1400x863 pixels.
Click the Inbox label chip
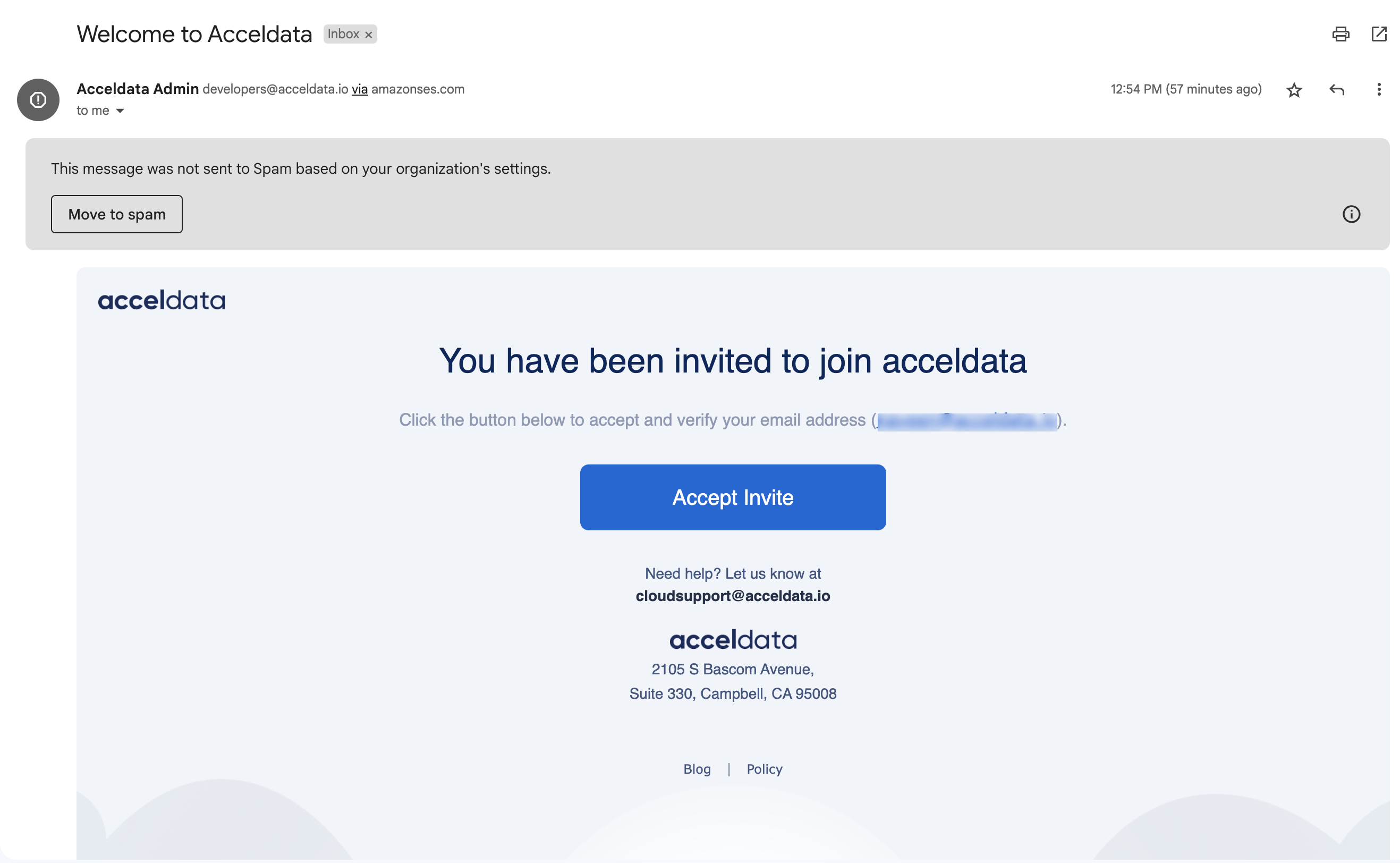tap(343, 34)
